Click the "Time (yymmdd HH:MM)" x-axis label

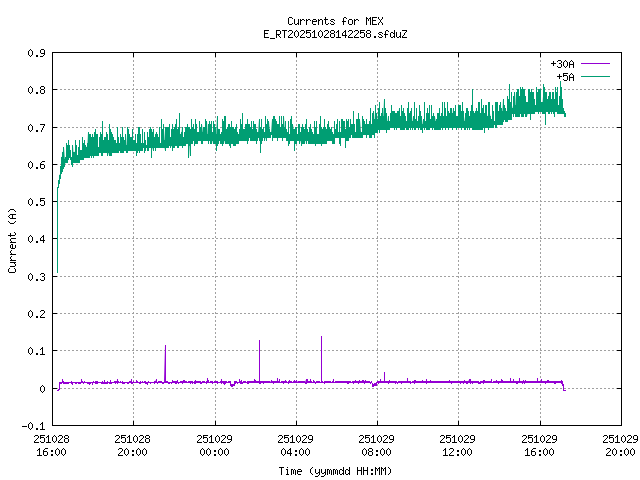(x=335, y=470)
